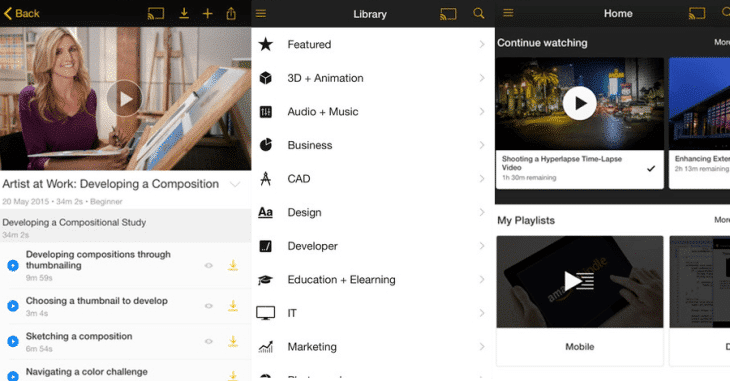Click the Marketing chart icon
Screen dimensions: 730x381
pyautogui.click(x=266, y=347)
